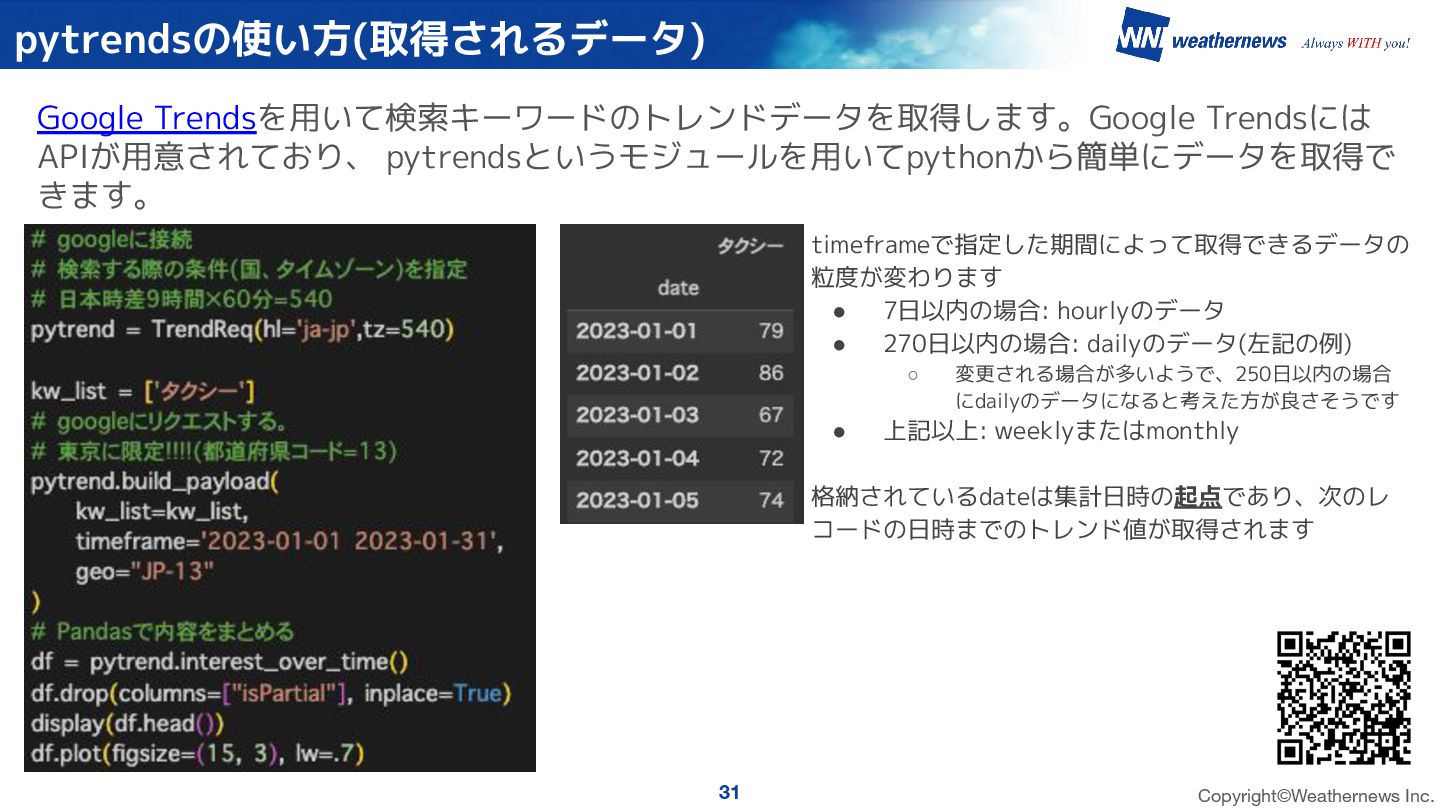Click the 'Always WITH you!' tagline
Viewport: 1440px width, 810px height.
[1356, 43]
